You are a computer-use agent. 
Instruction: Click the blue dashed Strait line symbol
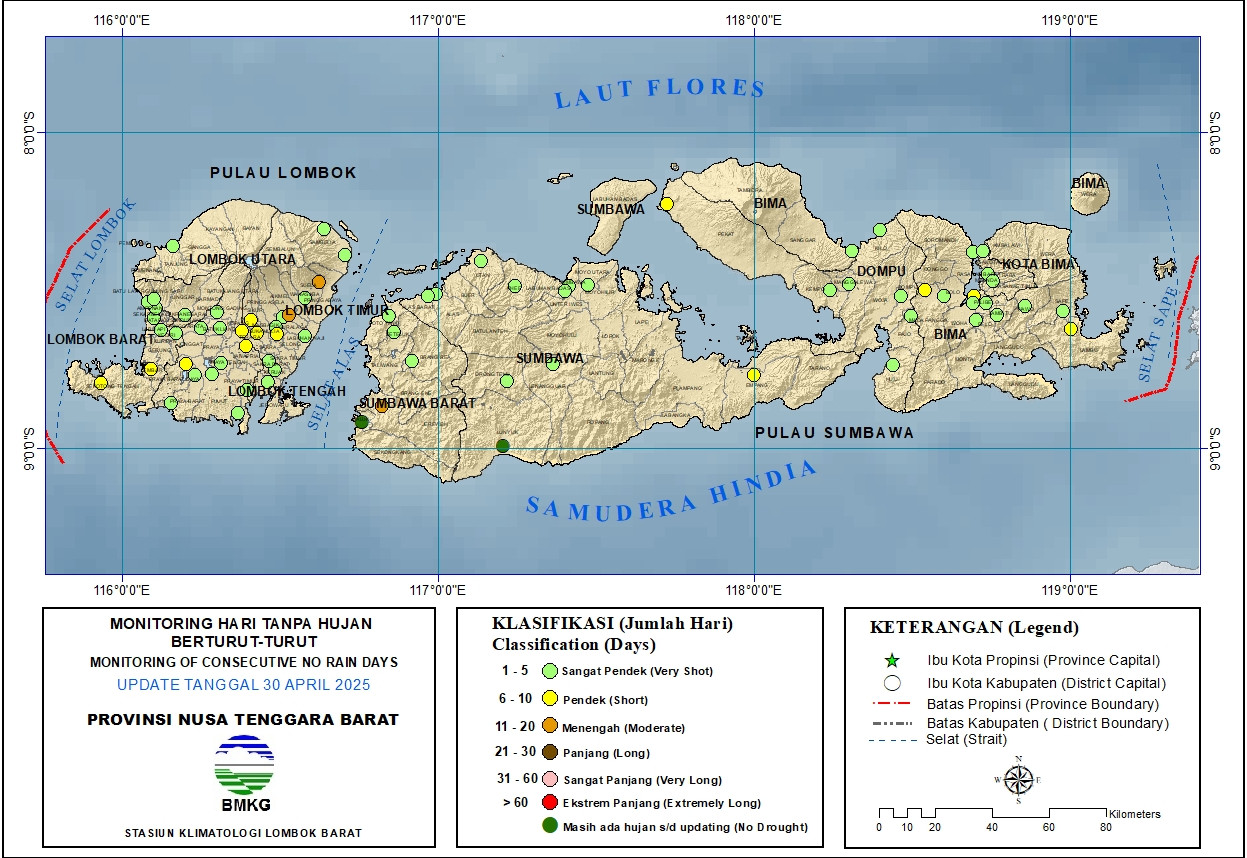pyautogui.click(x=892, y=740)
